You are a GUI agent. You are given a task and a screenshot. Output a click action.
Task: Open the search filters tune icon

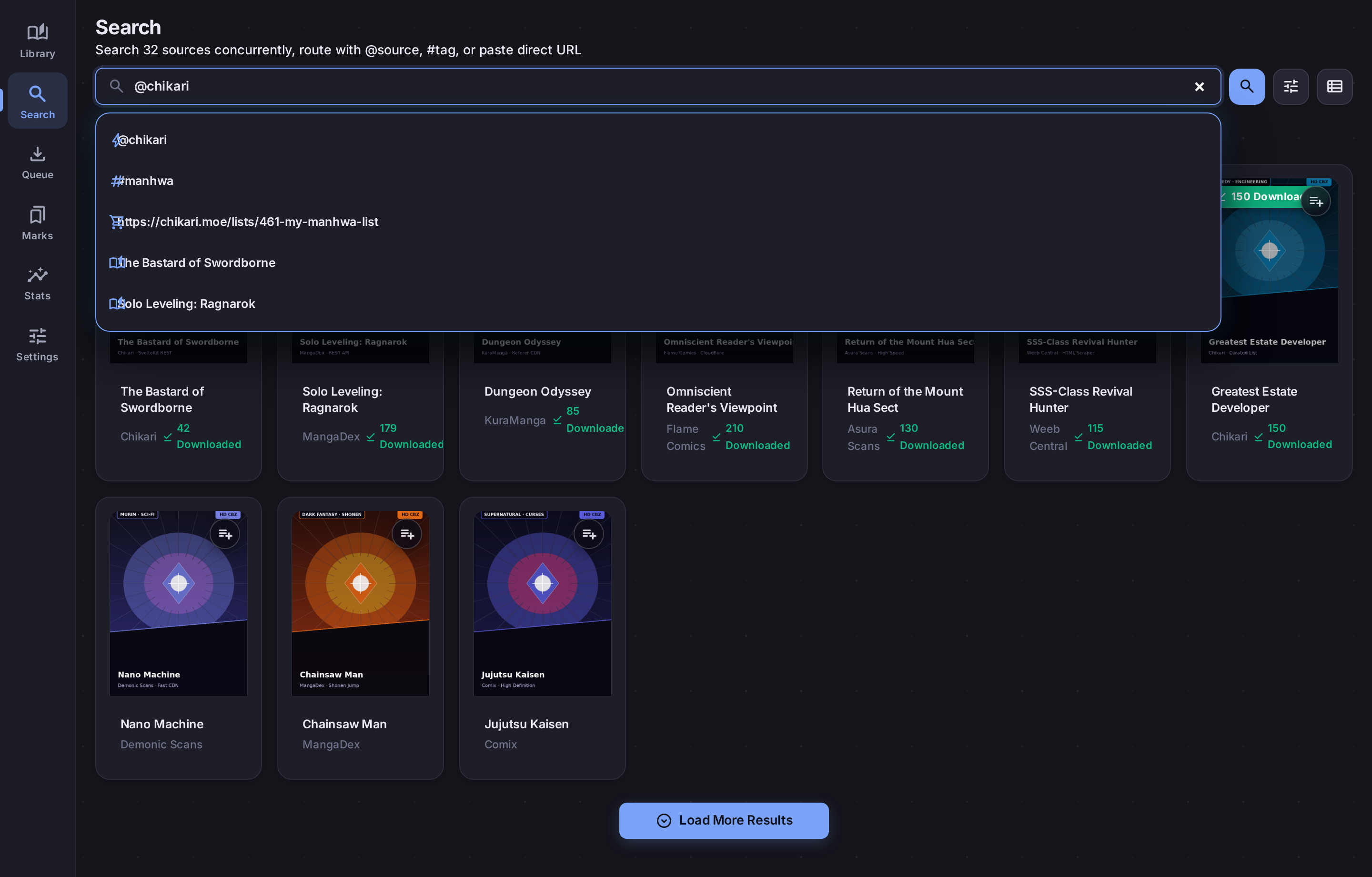1291,87
